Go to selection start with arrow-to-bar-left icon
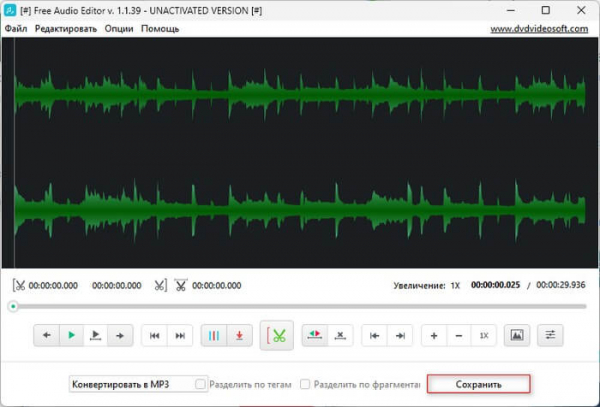Image resolution: width=600 pixels, height=407 pixels. 375,335
